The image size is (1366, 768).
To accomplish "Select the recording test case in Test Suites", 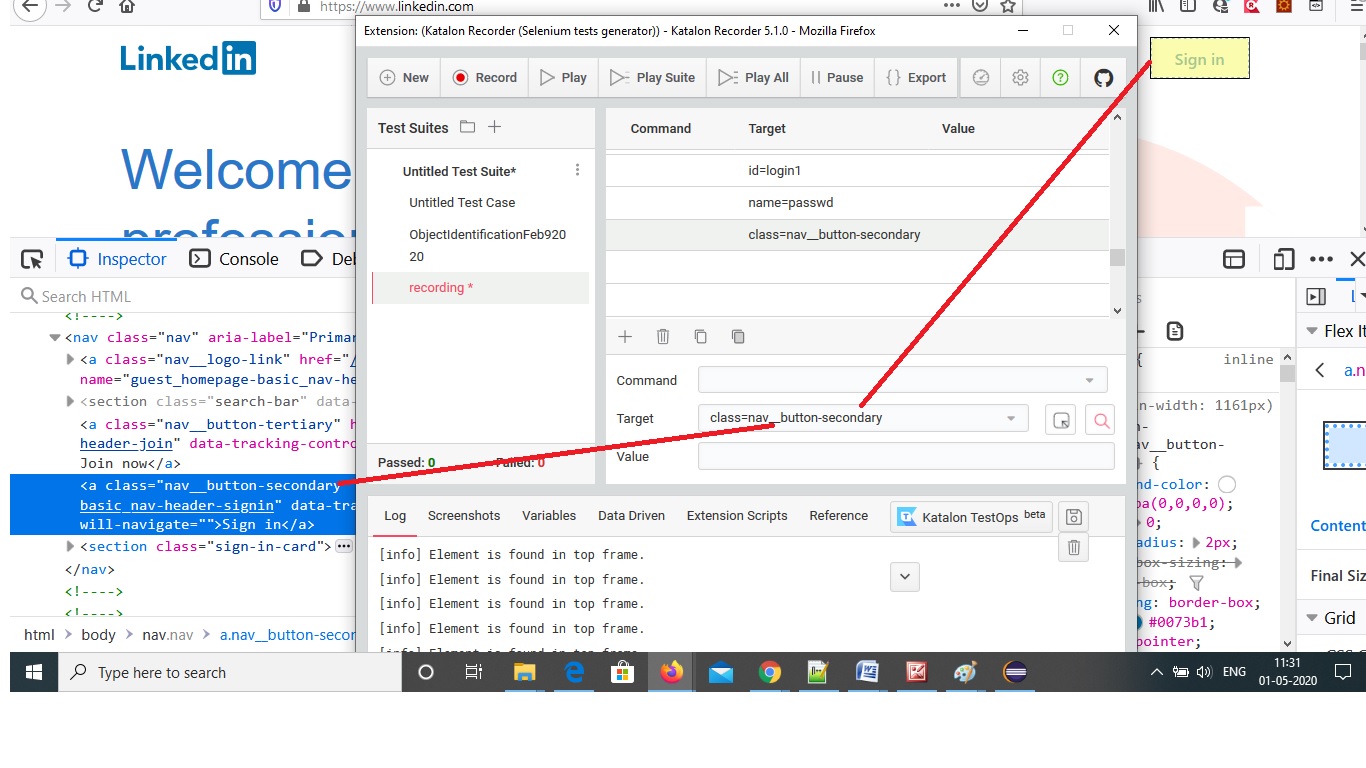I will coord(440,287).
